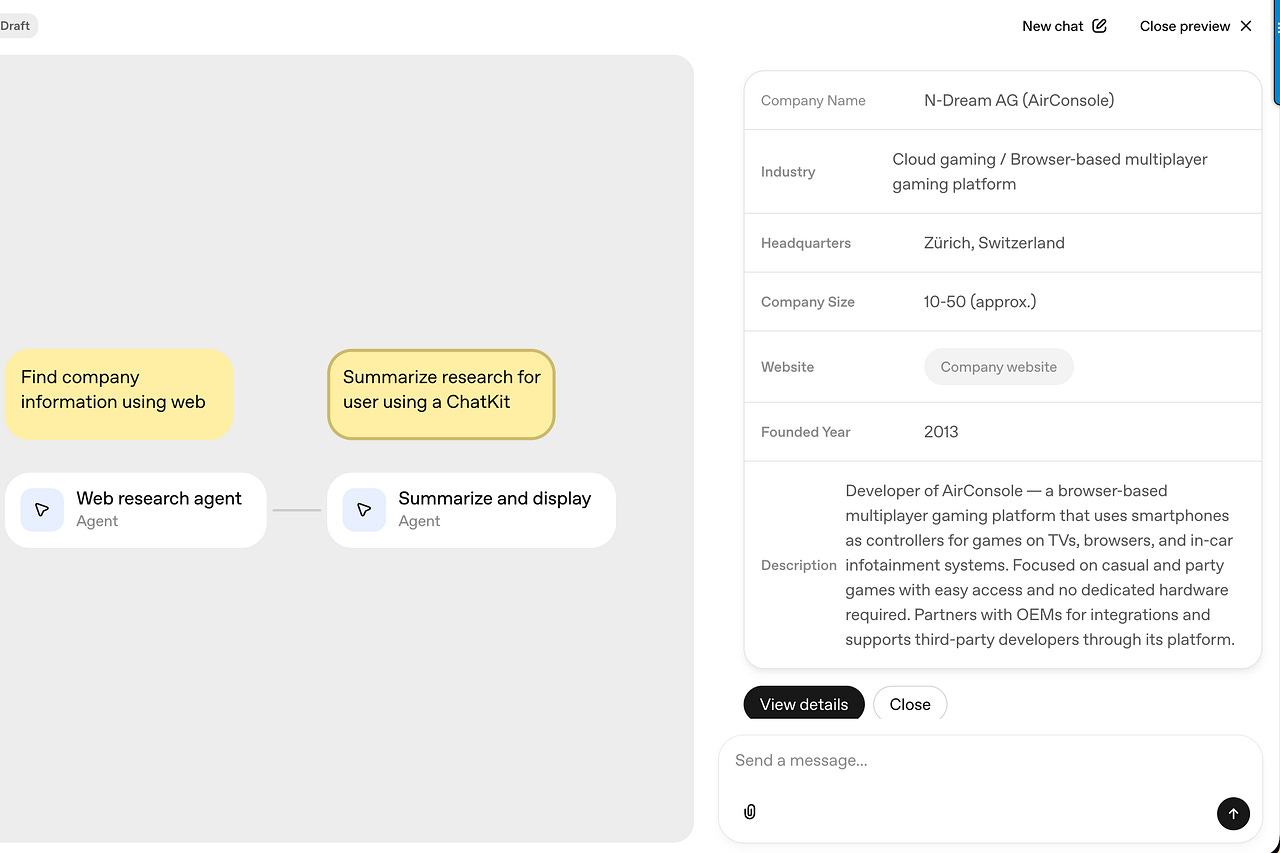Click the N-Dream AG (AirConsole) value
This screenshot has width=1280, height=853.
coord(1019,100)
